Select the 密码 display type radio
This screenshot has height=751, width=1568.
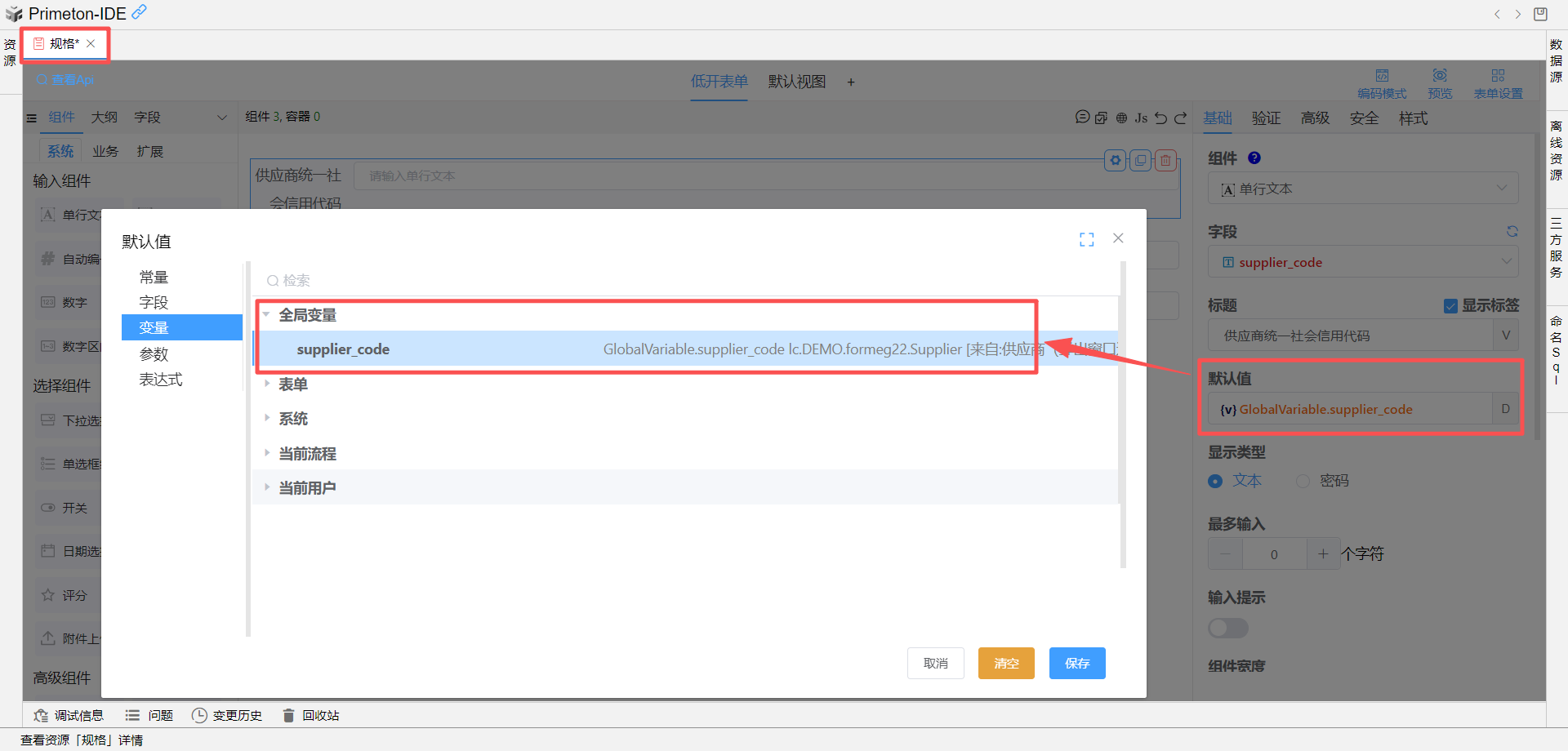point(1303,481)
